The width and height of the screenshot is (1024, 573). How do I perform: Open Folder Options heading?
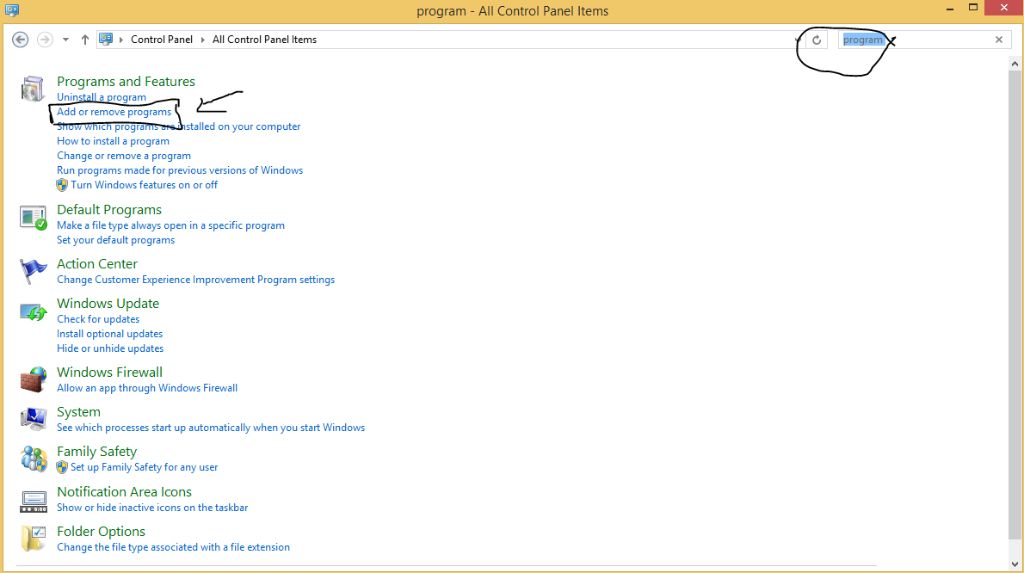click(x=101, y=532)
